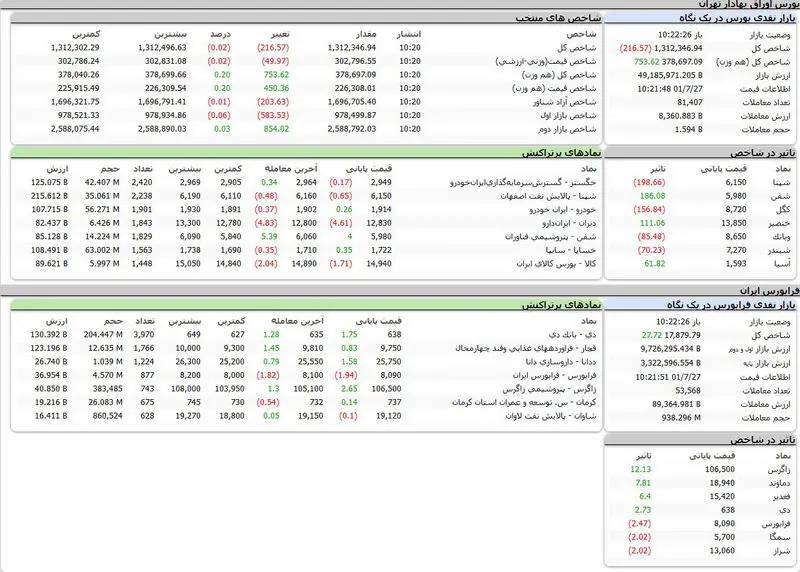Open the خودرو - ایران خودرو symbol link
This screenshot has height=572, width=800.
click(563, 209)
